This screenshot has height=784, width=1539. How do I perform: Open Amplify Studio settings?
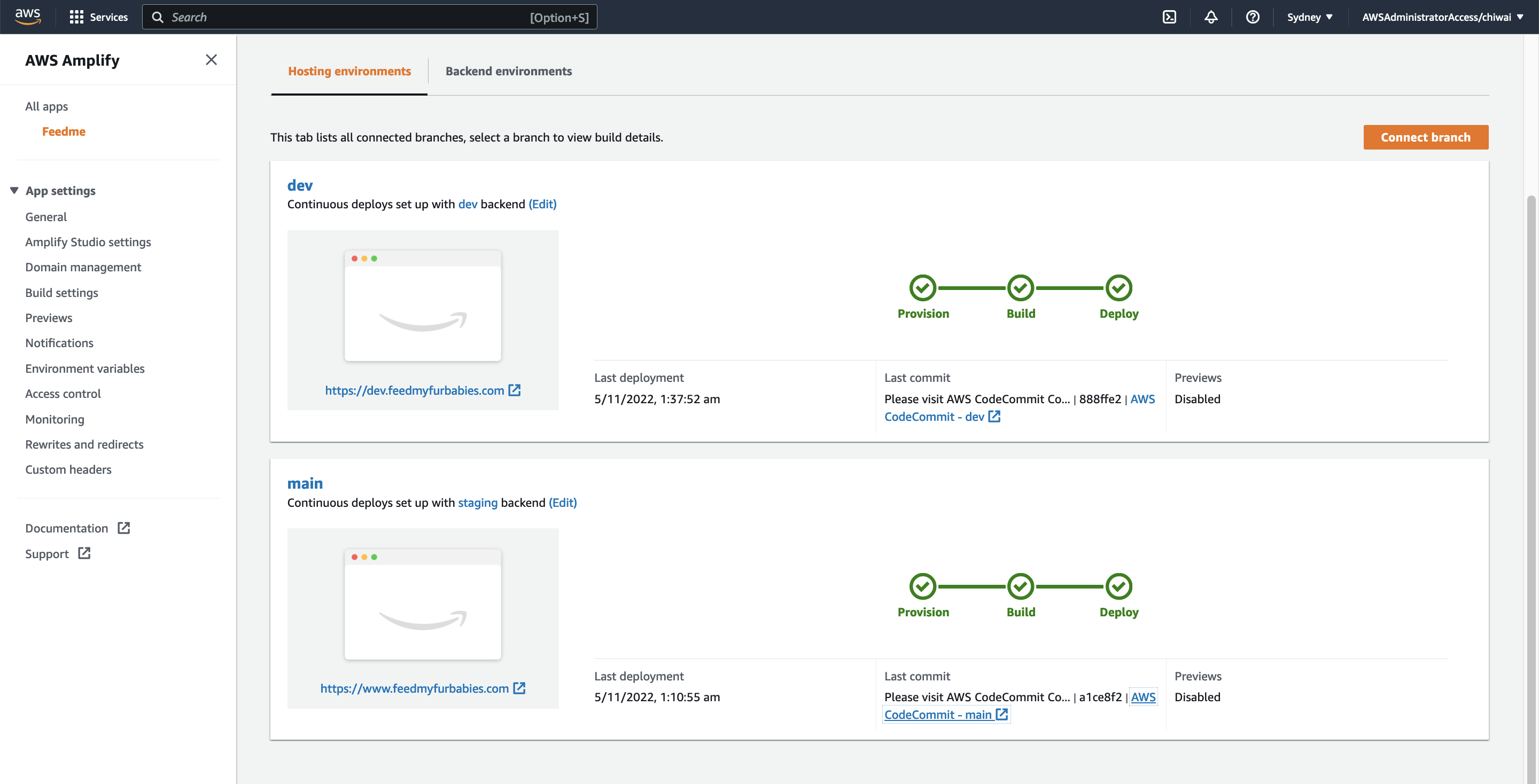click(x=88, y=242)
